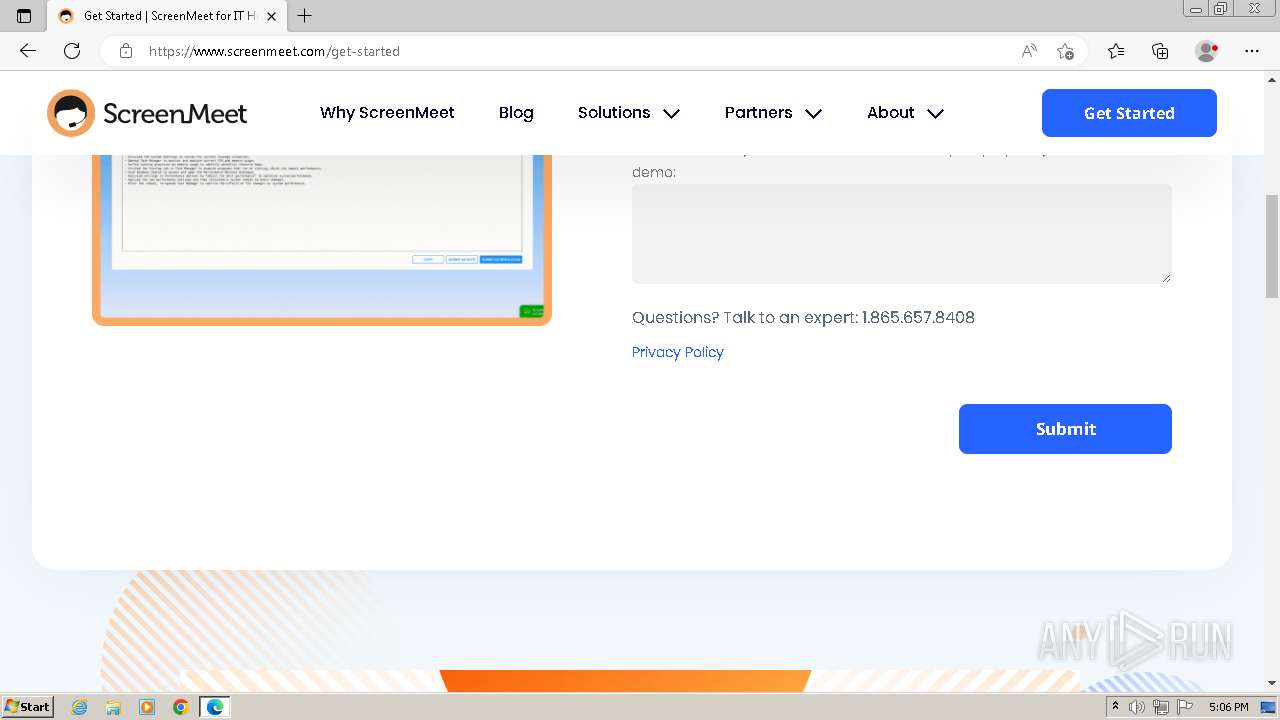Select the Get Started ScreenMeet tab
Screen dimensions: 1280x720
click(167, 16)
